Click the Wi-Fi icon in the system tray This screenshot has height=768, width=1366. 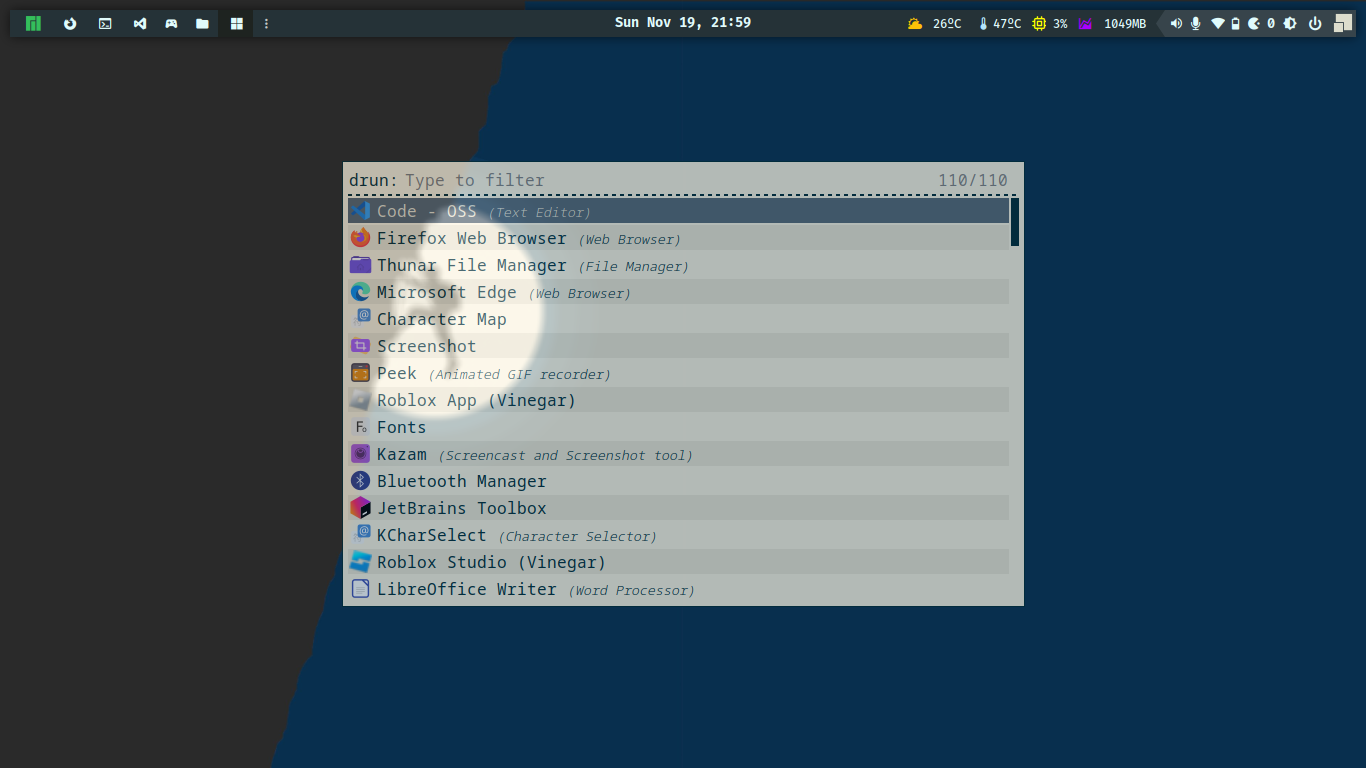pyautogui.click(x=1217, y=23)
